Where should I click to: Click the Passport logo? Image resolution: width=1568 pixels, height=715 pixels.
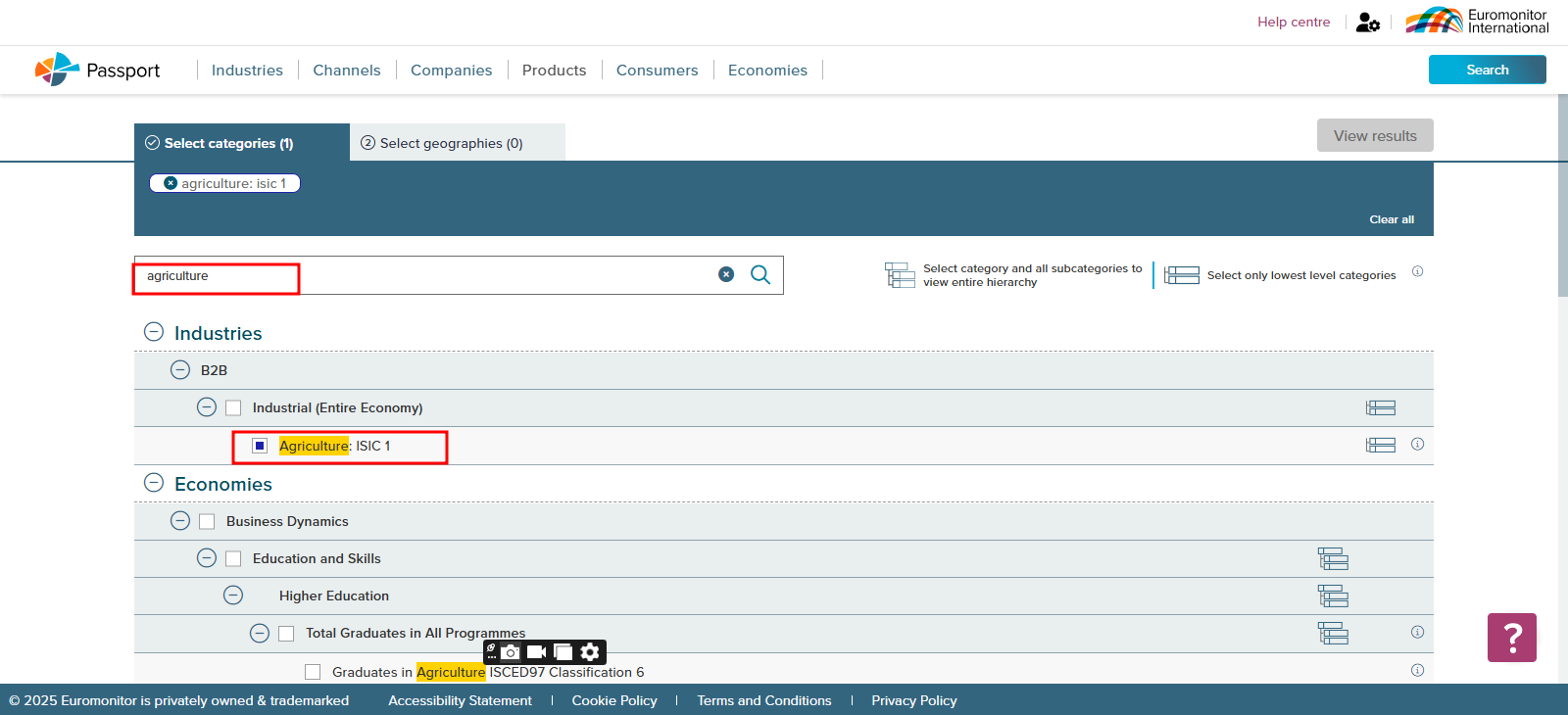point(98,70)
